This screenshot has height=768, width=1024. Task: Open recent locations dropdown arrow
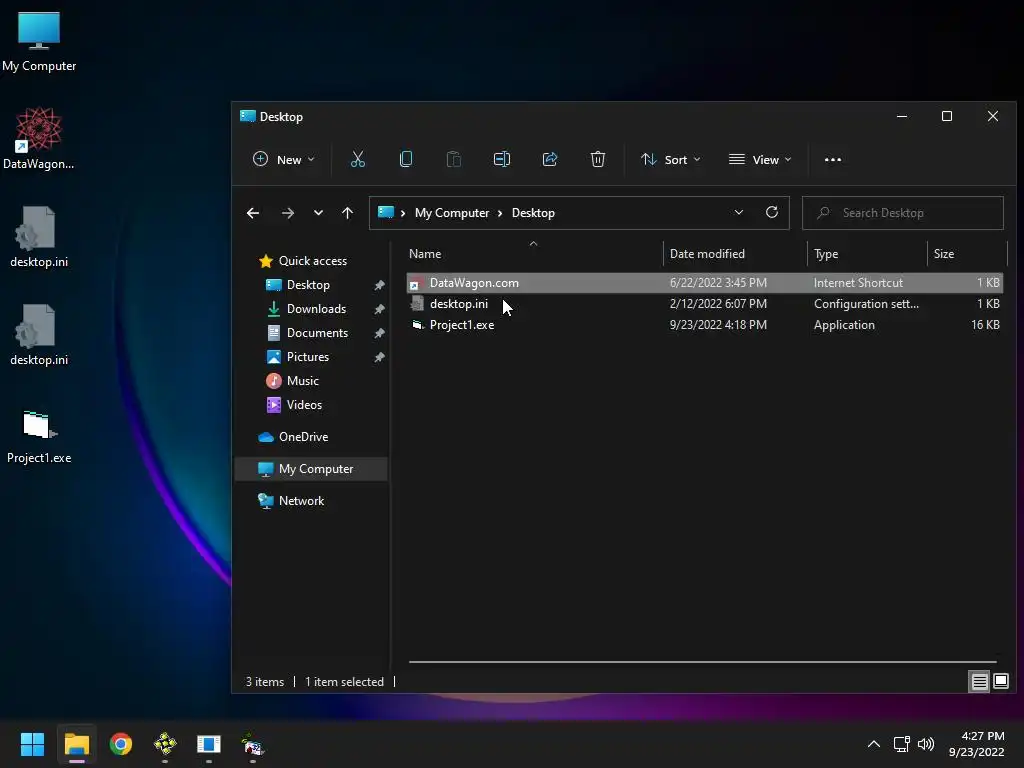pyautogui.click(x=318, y=213)
